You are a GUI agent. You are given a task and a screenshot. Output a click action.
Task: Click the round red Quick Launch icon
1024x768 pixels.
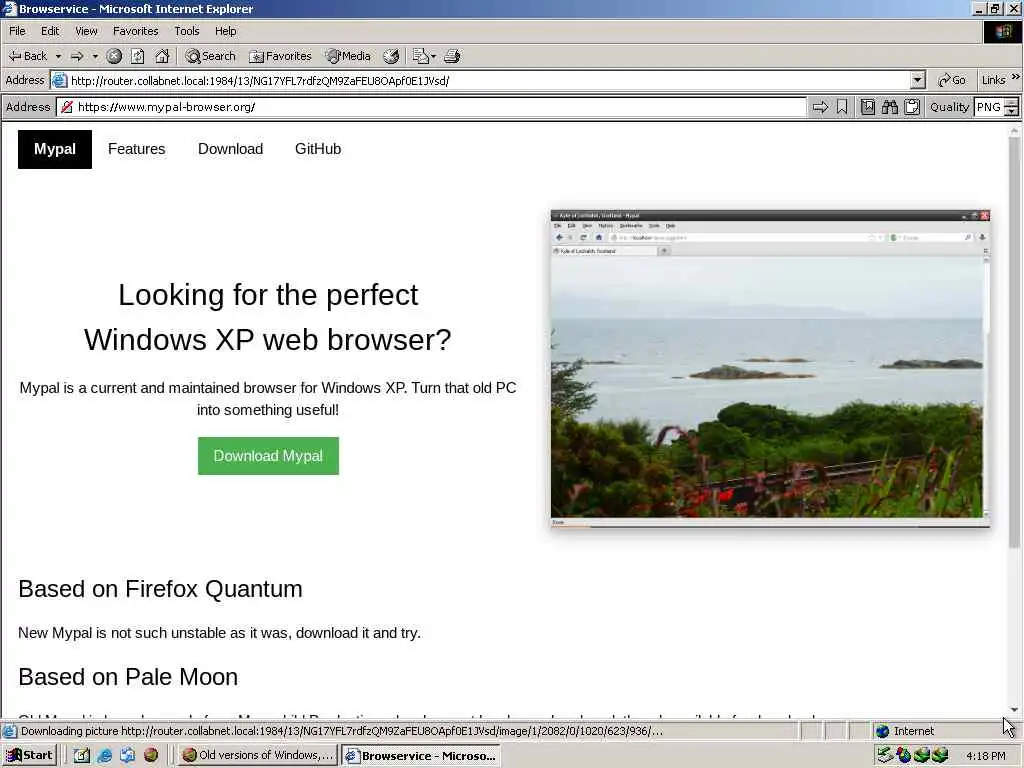click(x=151, y=756)
